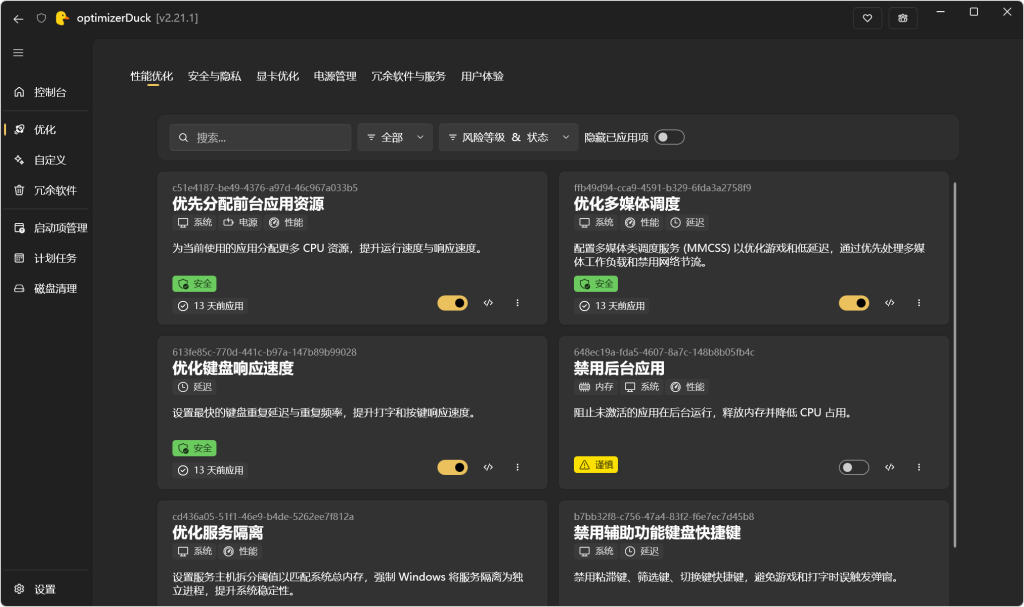Open more options for 优化多媒体调度

pyautogui.click(x=919, y=303)
